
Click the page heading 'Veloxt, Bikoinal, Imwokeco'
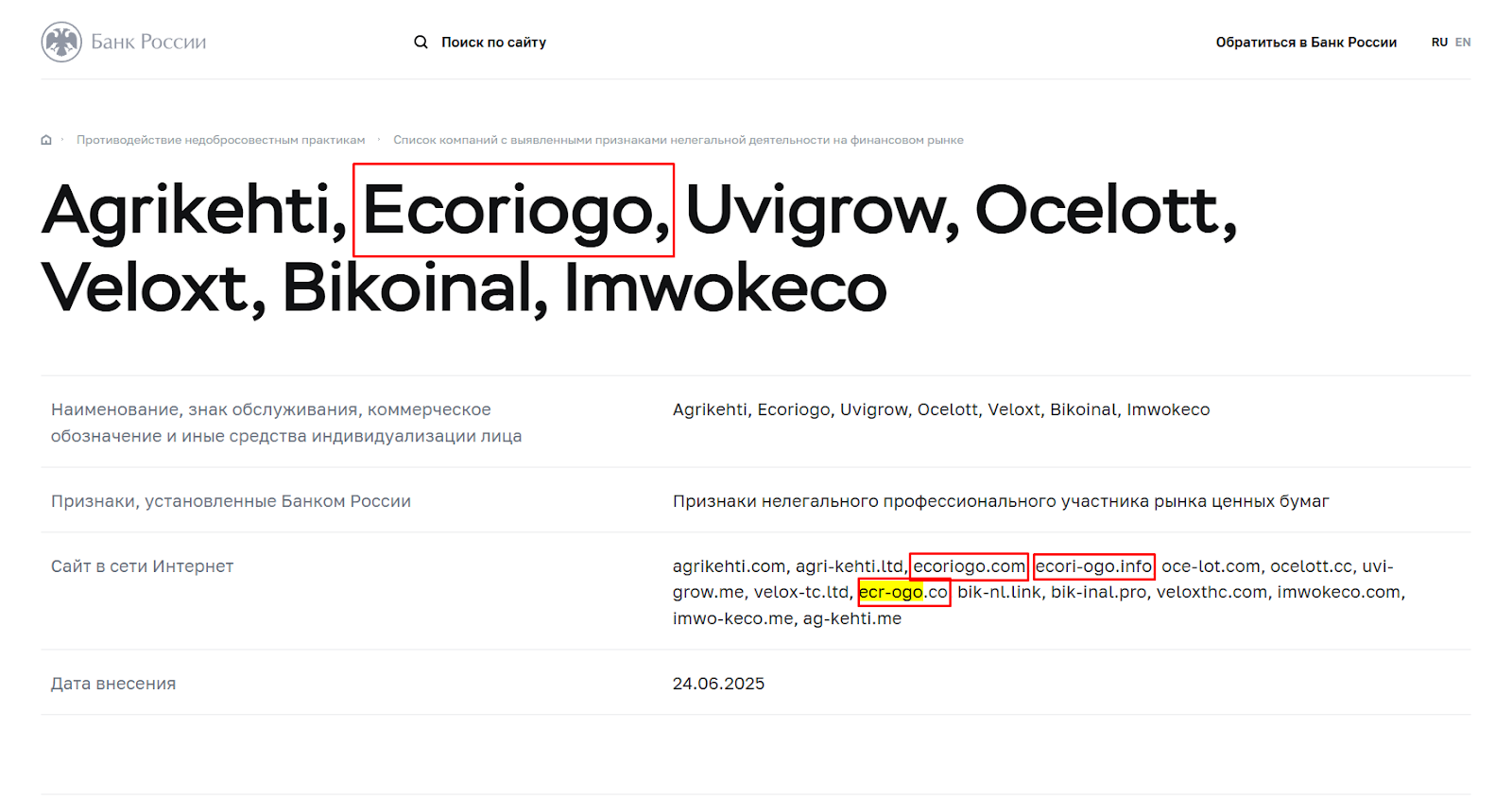tap(464, 287)
